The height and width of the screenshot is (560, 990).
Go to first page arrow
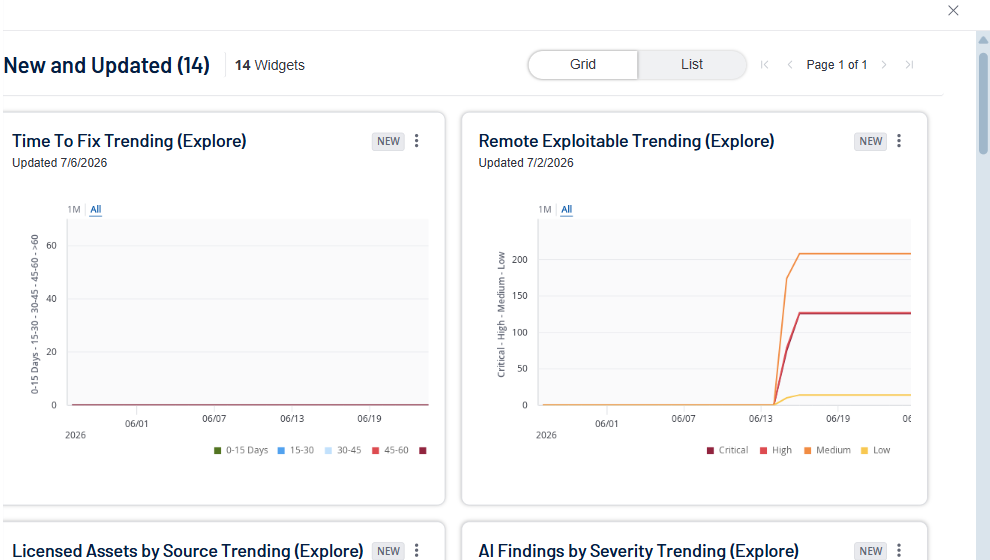765,64
